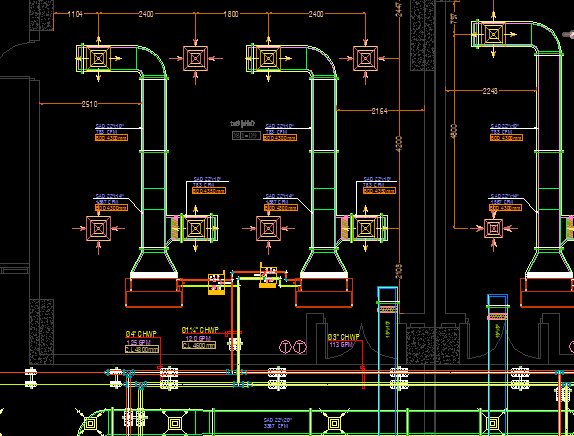Select the supply diffuser at the 1104 dimension
574x436 pixels.
pyautogui.click(x=98, y=59)
